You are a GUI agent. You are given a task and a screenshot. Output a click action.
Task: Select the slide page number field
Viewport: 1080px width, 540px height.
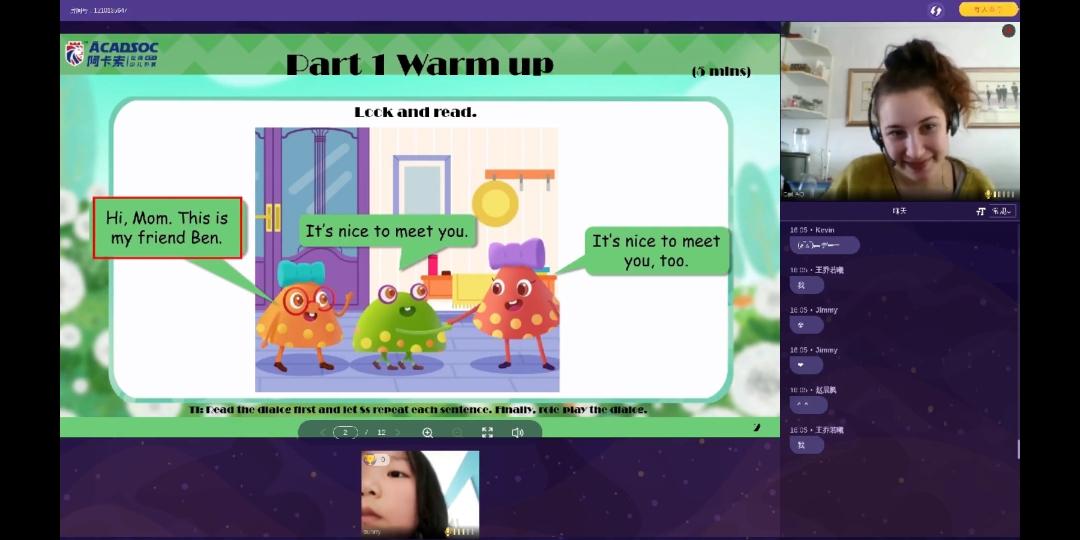[346, 433]
